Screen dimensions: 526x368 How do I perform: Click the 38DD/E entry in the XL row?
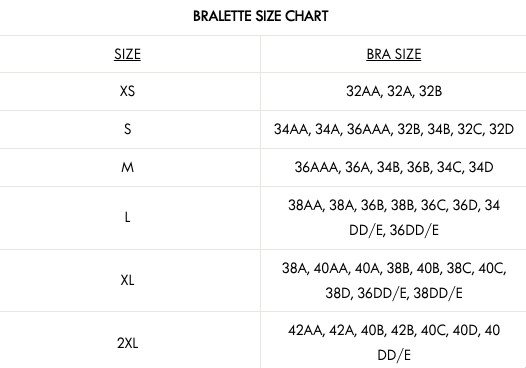point(438,293)
